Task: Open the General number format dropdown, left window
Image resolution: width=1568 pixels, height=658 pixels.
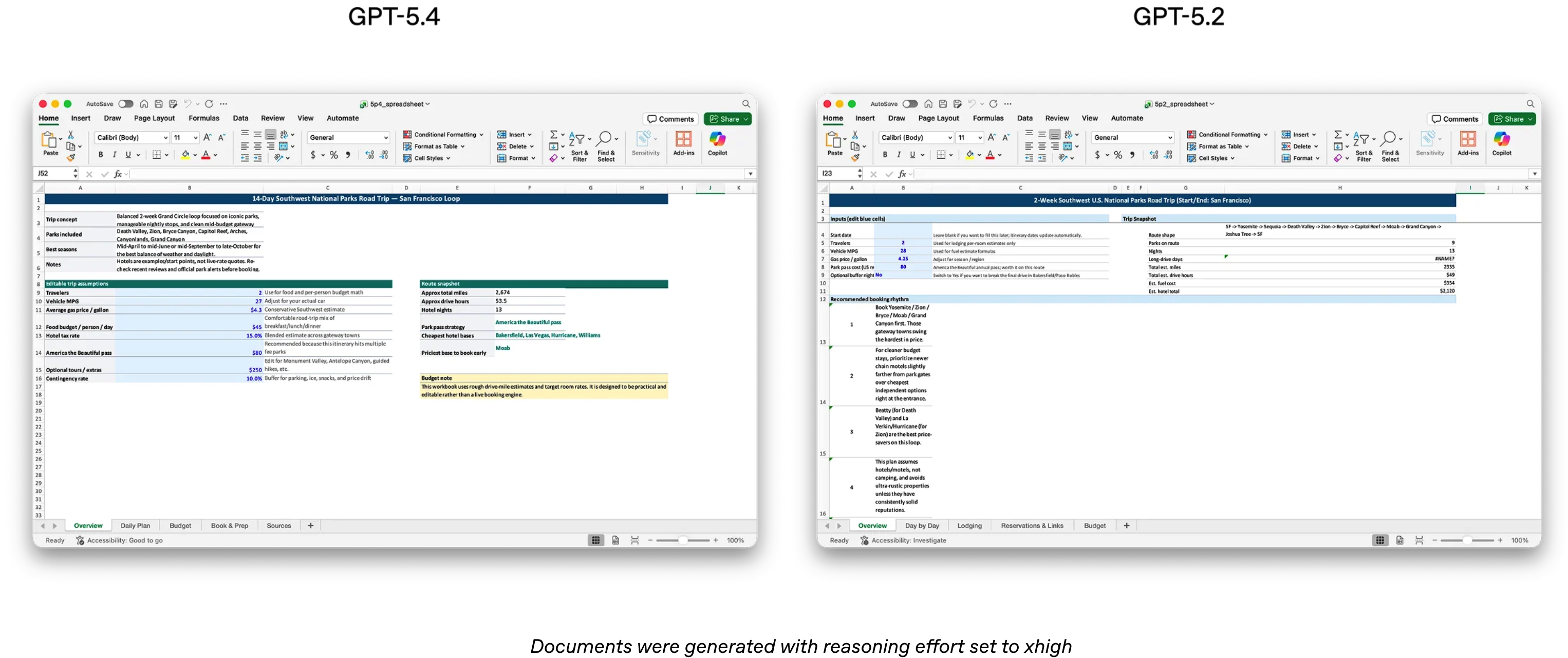Action: point(385,138)
